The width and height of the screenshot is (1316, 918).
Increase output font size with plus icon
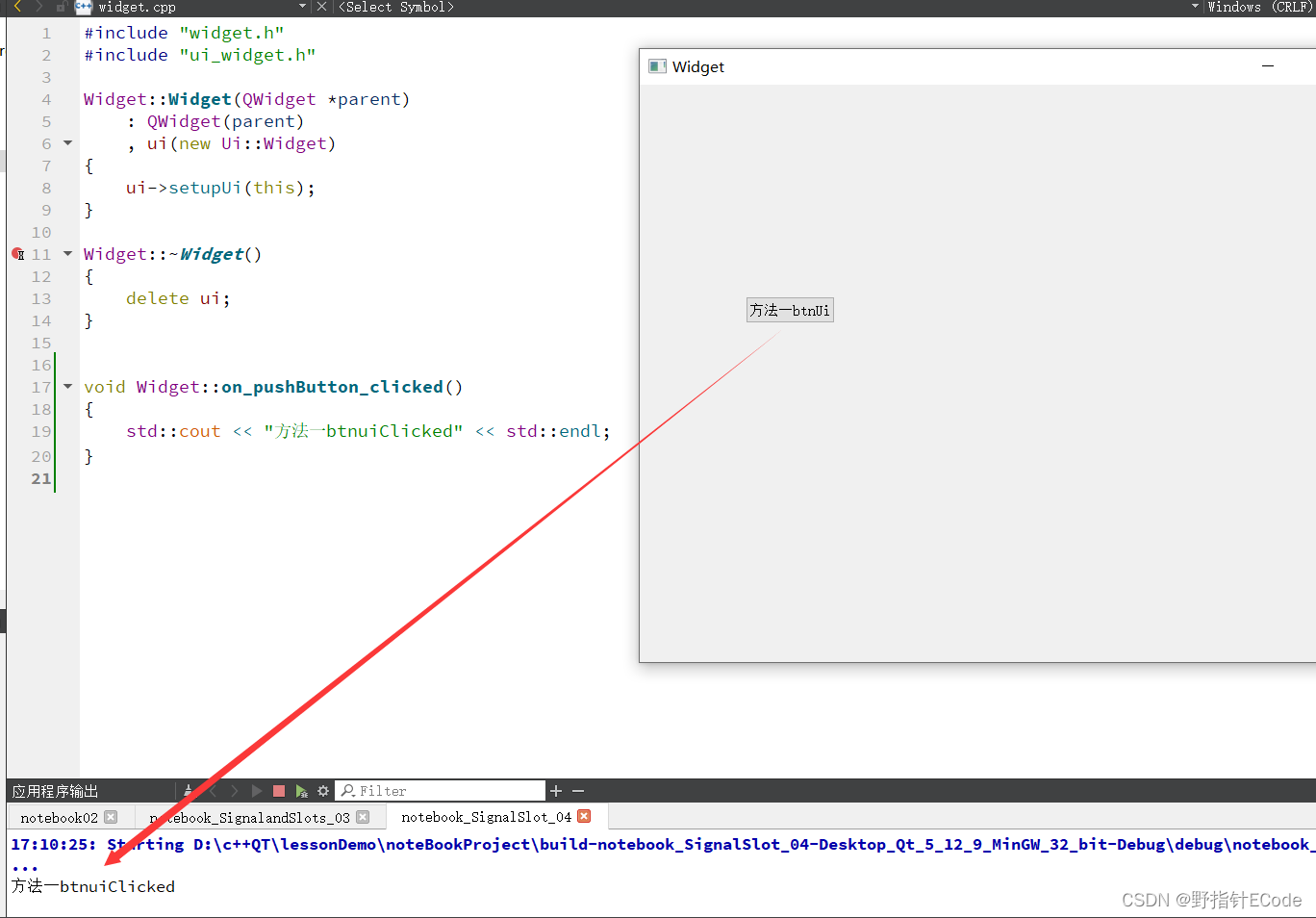556,791
